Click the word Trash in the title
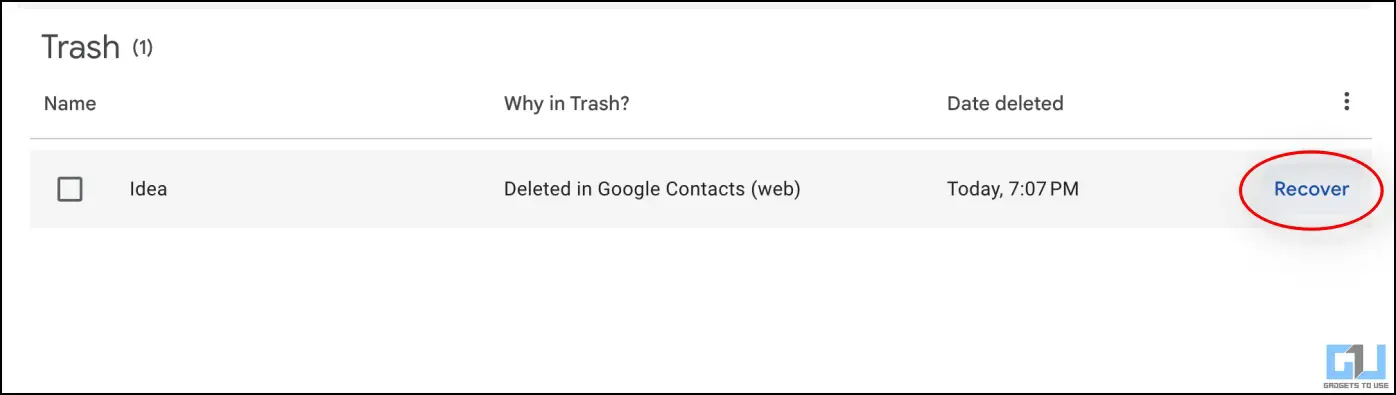Viewport: 1396px width, 395px height. (81, 47)
